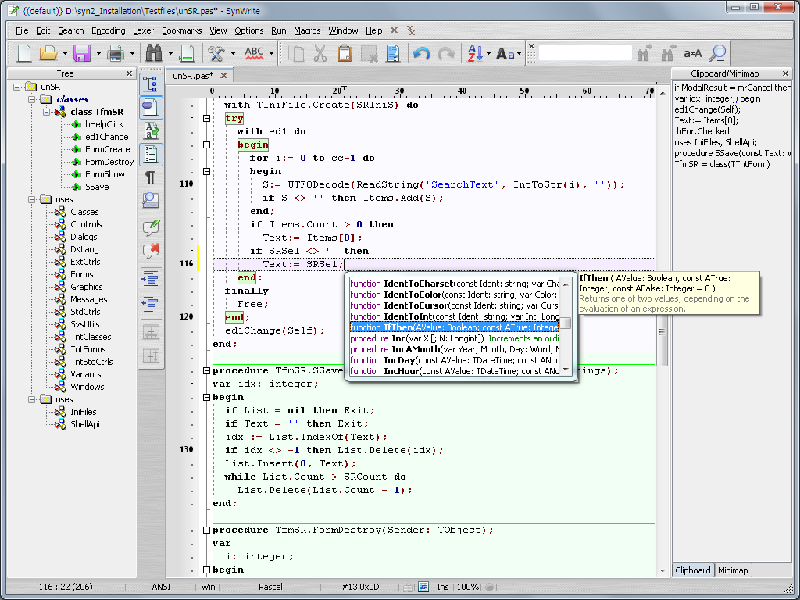Image resolution: width=800 pixels, height=600 pixels.
Task: Click the Pascal lexer in the status bar
Action: coord(270,587)
